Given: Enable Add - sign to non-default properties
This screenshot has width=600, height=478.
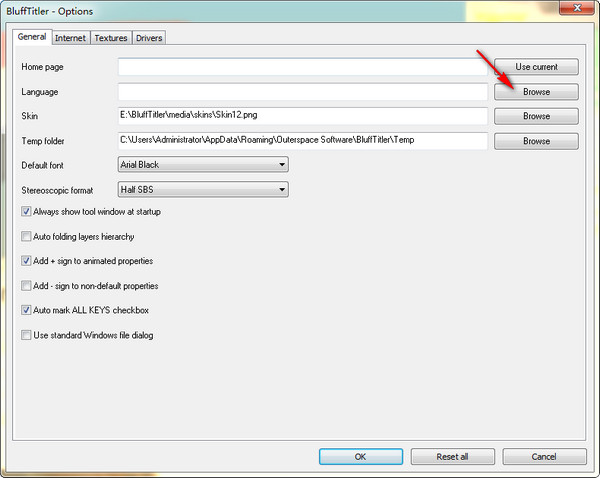Looking at the screenshot, I should 26,285.
